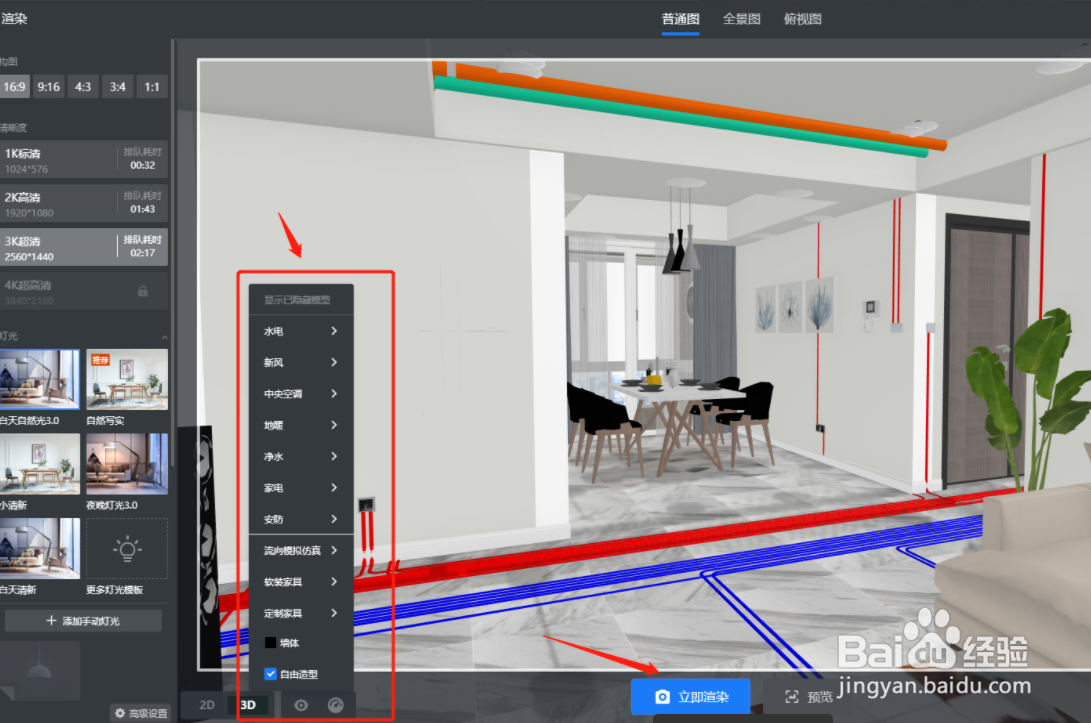Expand the 中央空调 submenu arrow
This screenshot has width=1091, height=723.
click(x=334, y=394)
